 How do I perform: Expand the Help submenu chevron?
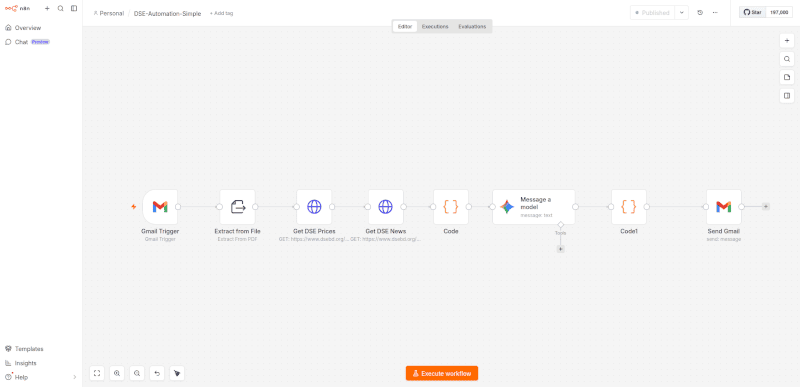point(74,377)
